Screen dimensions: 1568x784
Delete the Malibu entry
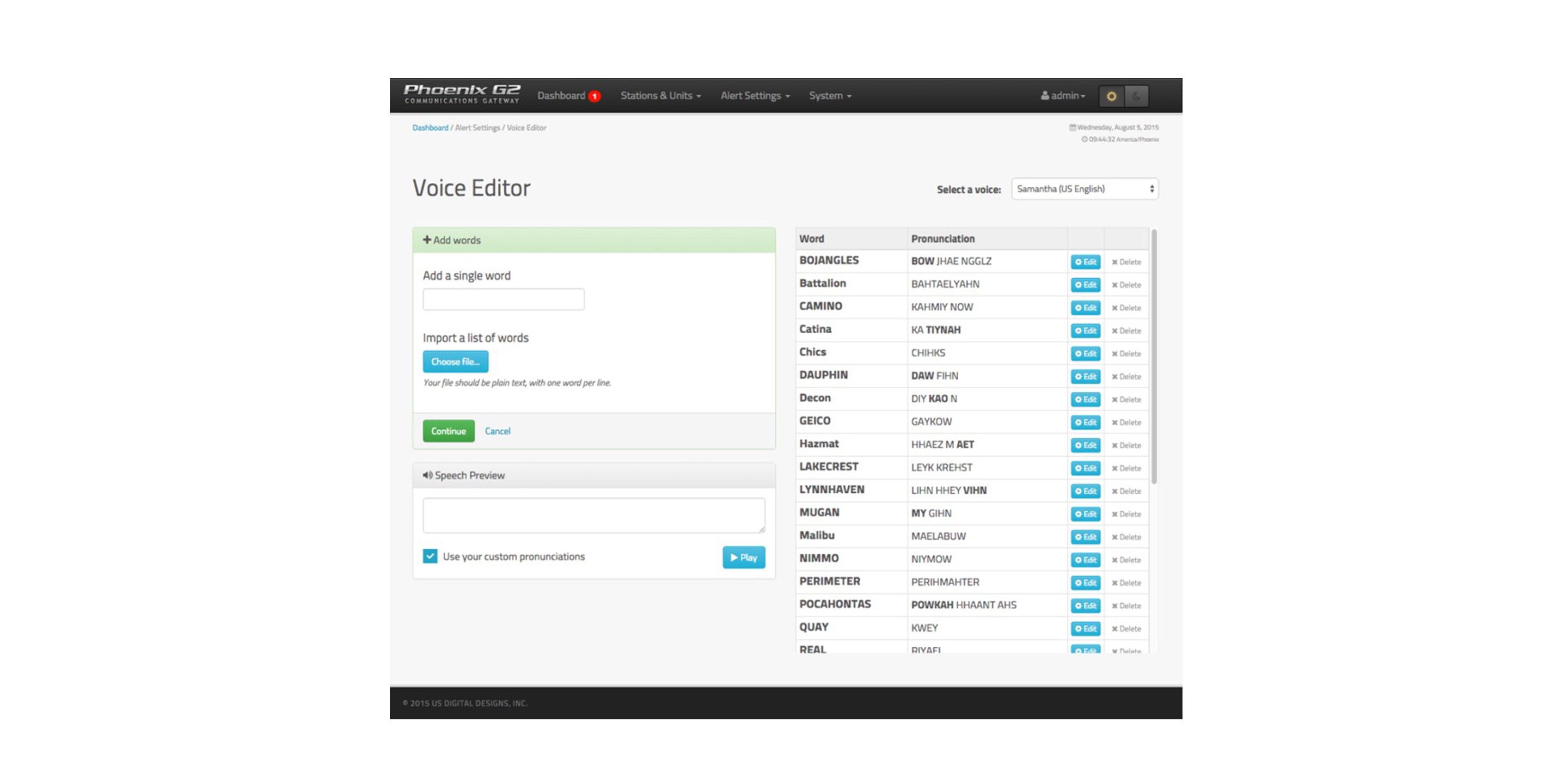[x=1126, y=537]
